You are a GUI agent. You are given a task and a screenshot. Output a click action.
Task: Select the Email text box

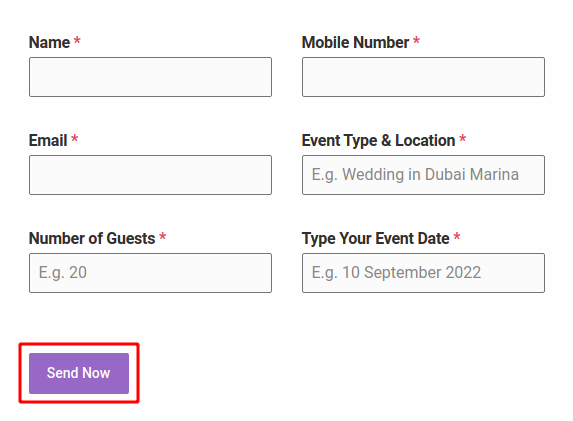(x=151, y=175)
